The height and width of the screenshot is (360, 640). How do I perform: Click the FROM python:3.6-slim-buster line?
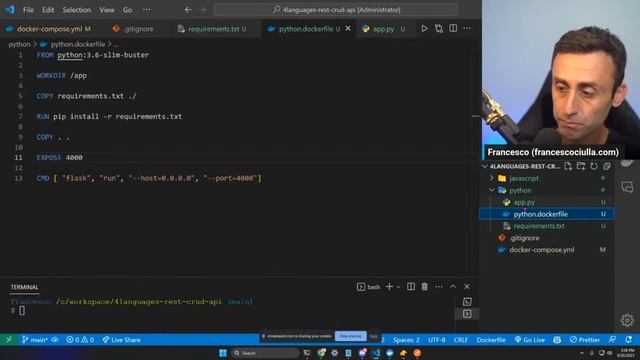click(x=93, y=55)
